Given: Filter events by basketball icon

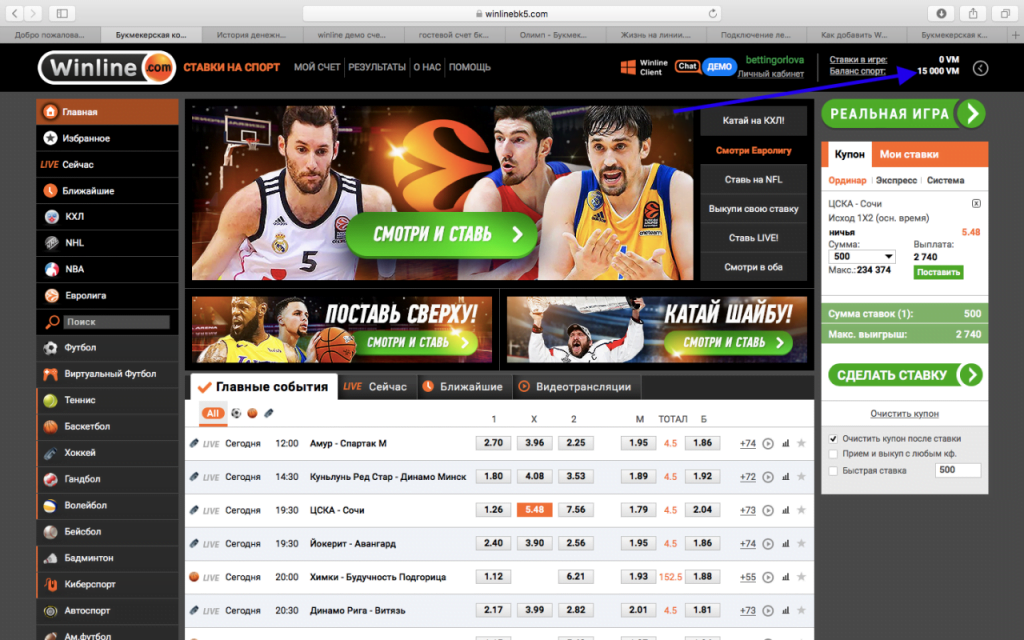Looking at the screenshot, I should point(252,413).
